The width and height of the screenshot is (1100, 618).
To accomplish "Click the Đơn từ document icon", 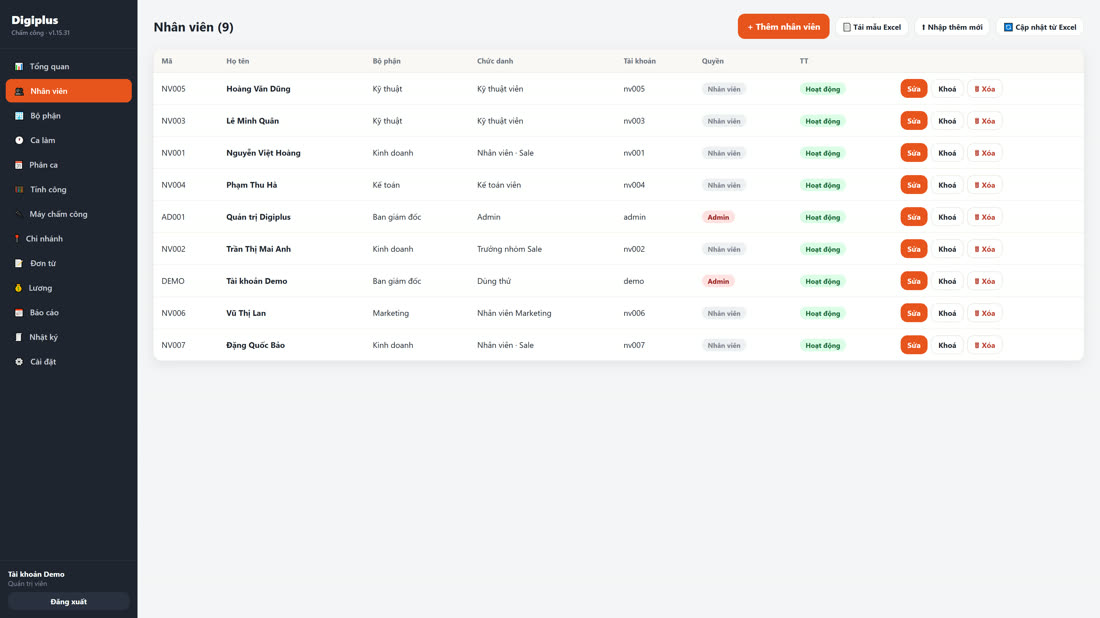I will coord(19,263).
